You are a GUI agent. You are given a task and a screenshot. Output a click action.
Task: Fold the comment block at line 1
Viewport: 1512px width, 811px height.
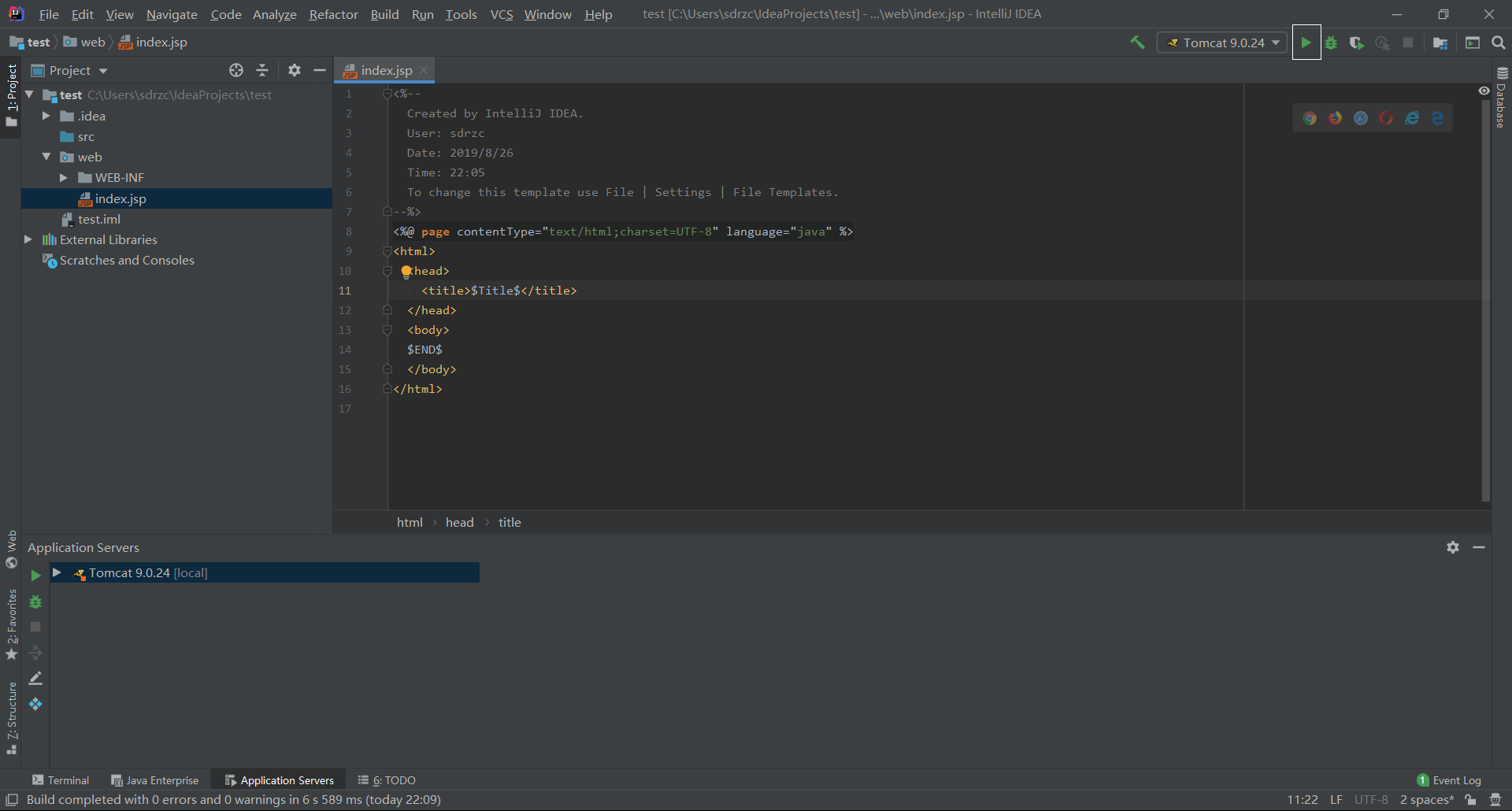pos(387,94)
